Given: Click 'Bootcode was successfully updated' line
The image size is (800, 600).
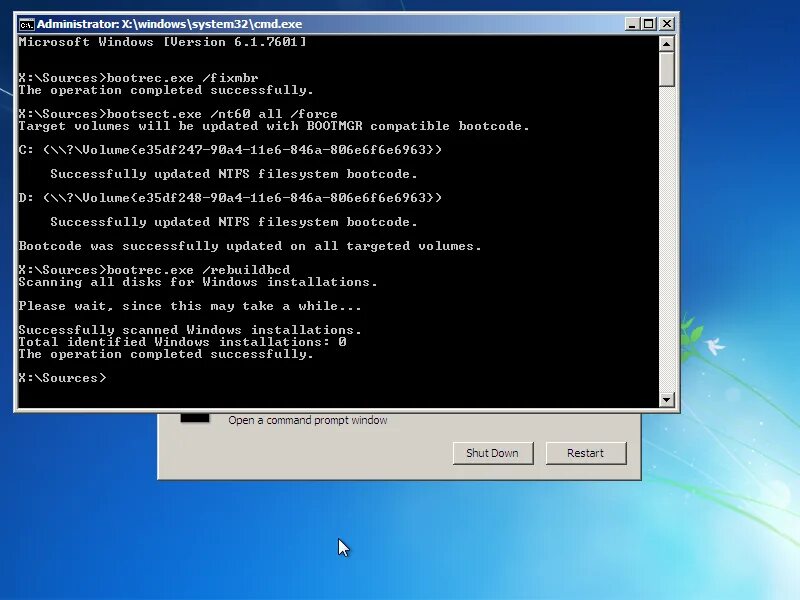Looking at the screenshot, I should (x=250, y=246).
